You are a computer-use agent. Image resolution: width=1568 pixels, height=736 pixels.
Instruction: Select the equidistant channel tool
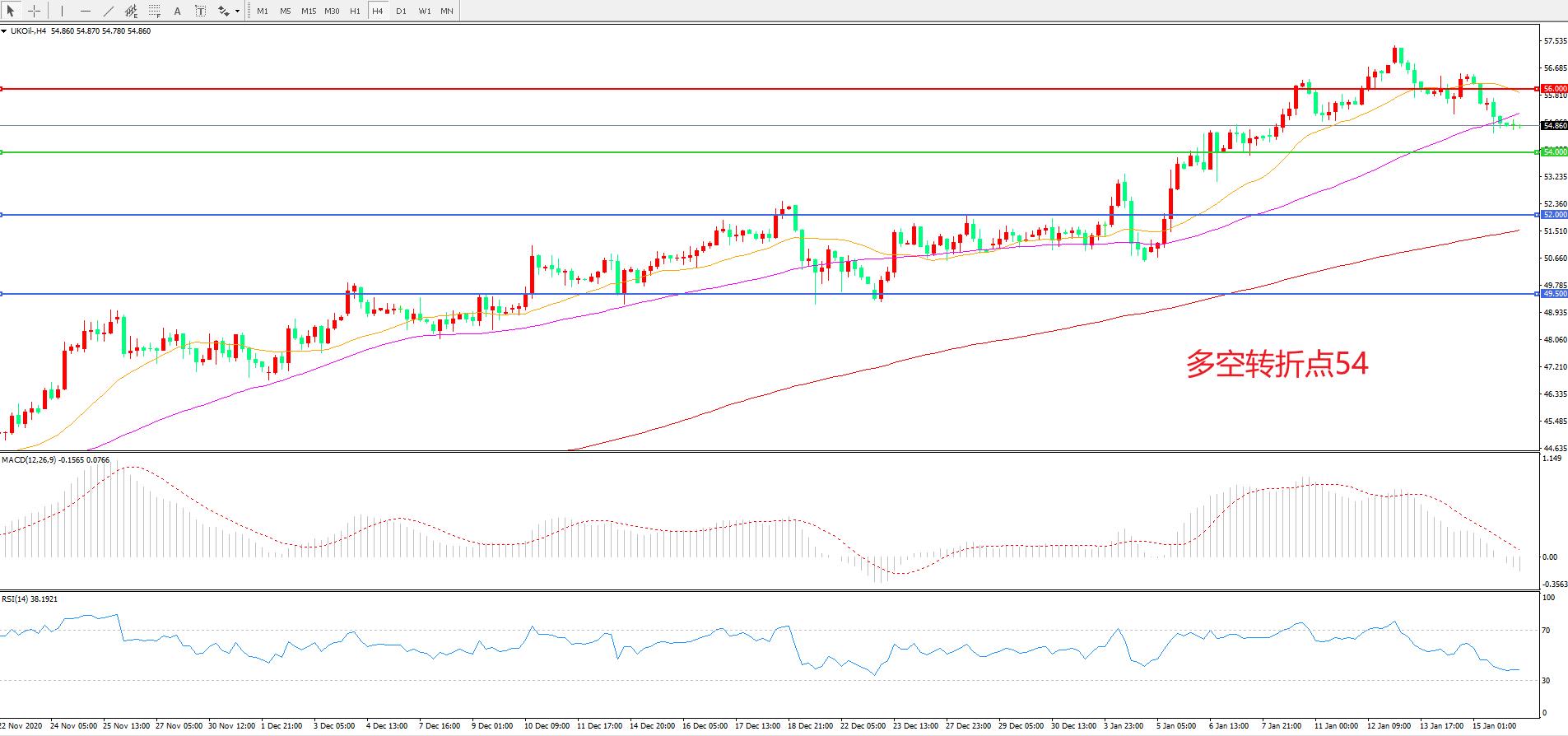[131, 11]
